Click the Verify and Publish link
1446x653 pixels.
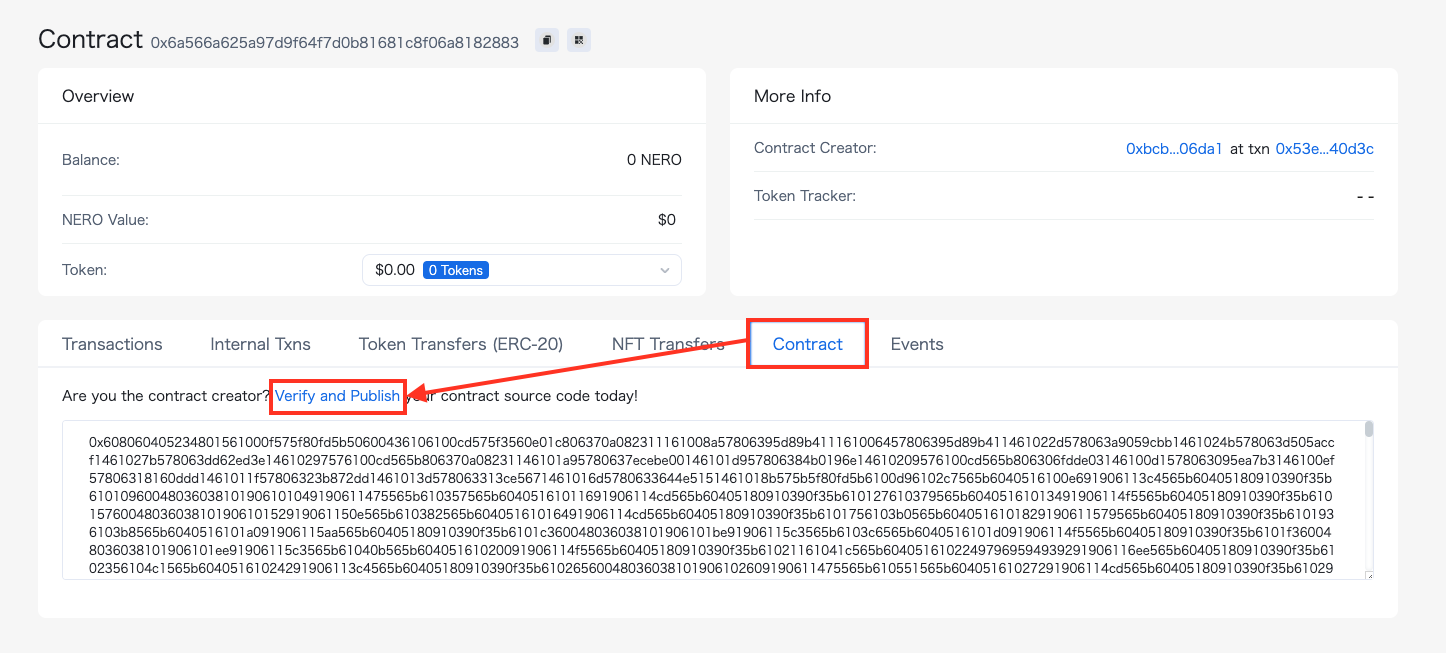pos(337,396)
